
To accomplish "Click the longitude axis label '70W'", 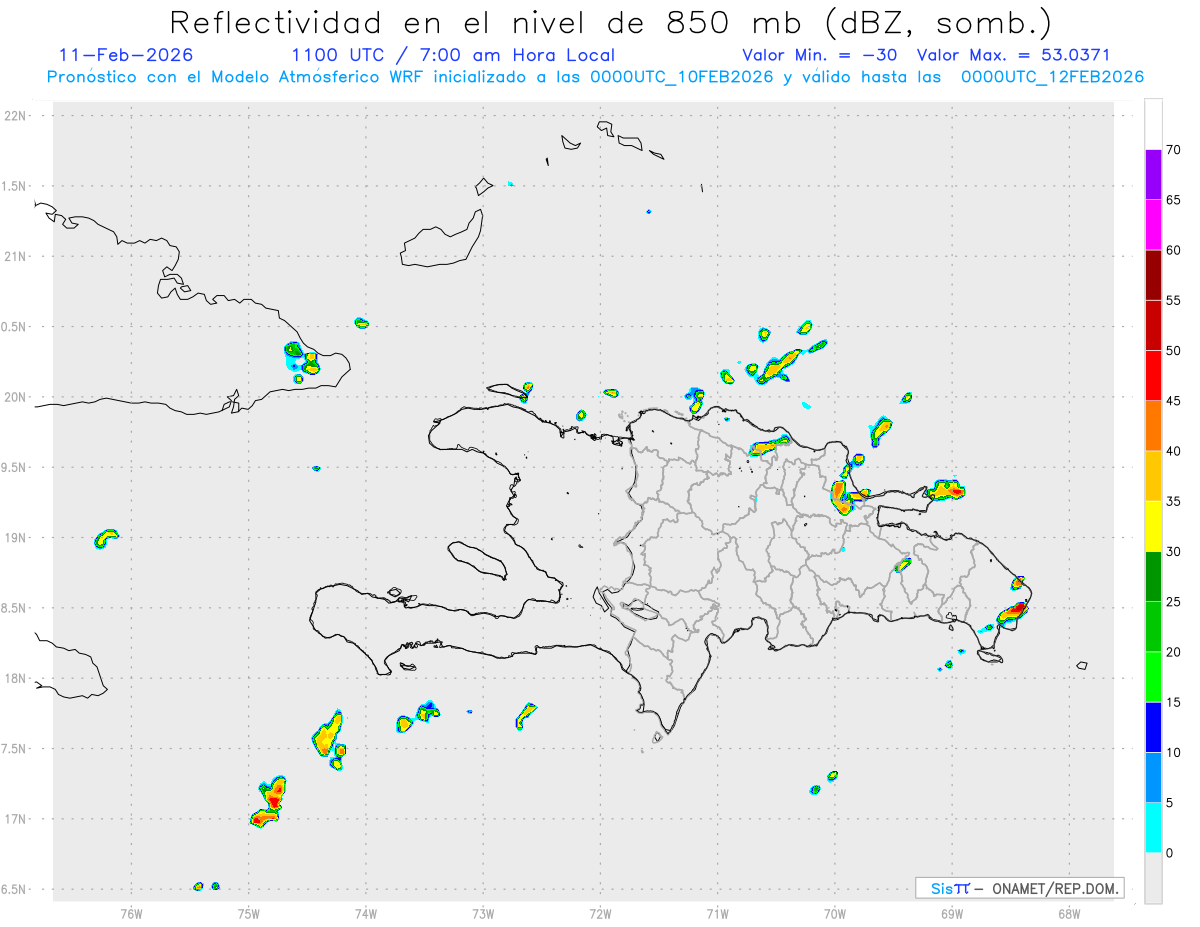I will pyautogui.click(x=835, y=913).
